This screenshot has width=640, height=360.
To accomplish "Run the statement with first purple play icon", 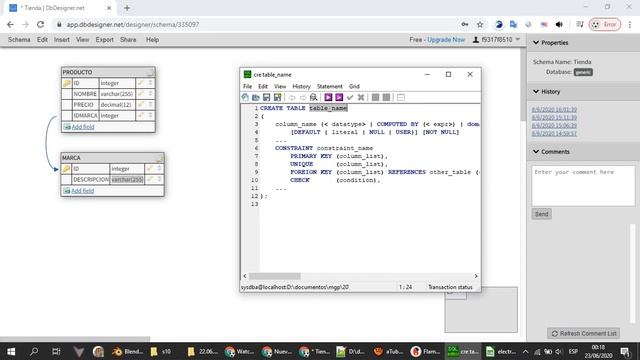I will [x=328, y=98].
